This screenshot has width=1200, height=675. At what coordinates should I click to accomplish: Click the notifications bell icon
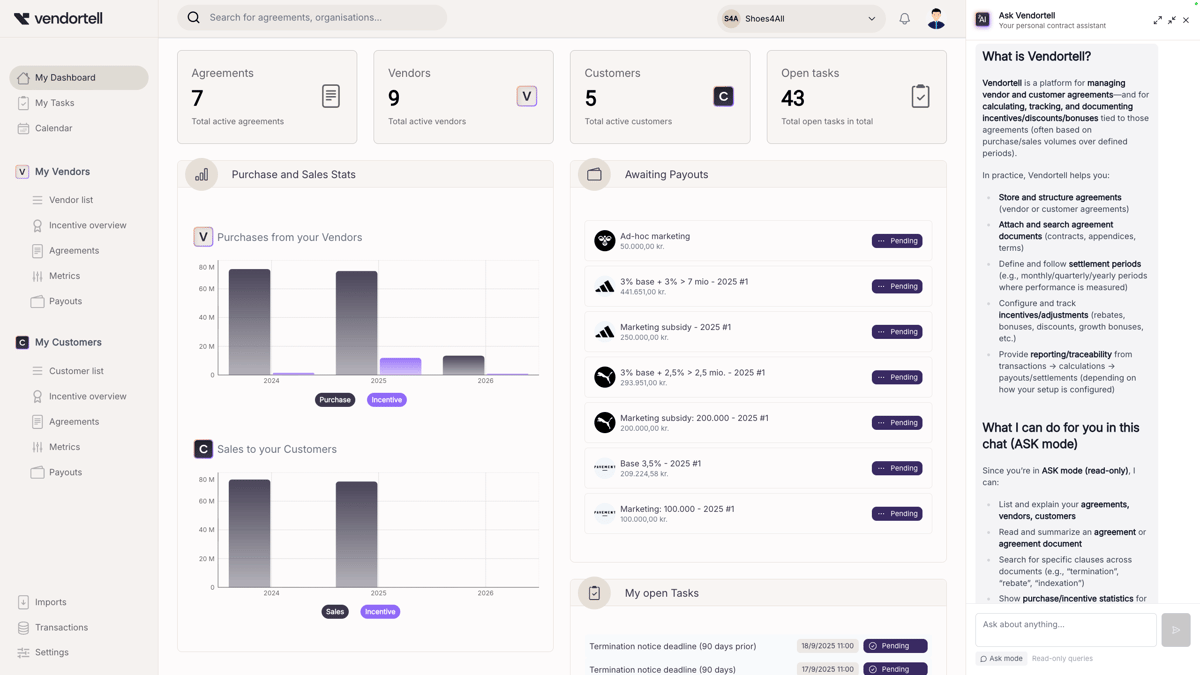point(904,18)
